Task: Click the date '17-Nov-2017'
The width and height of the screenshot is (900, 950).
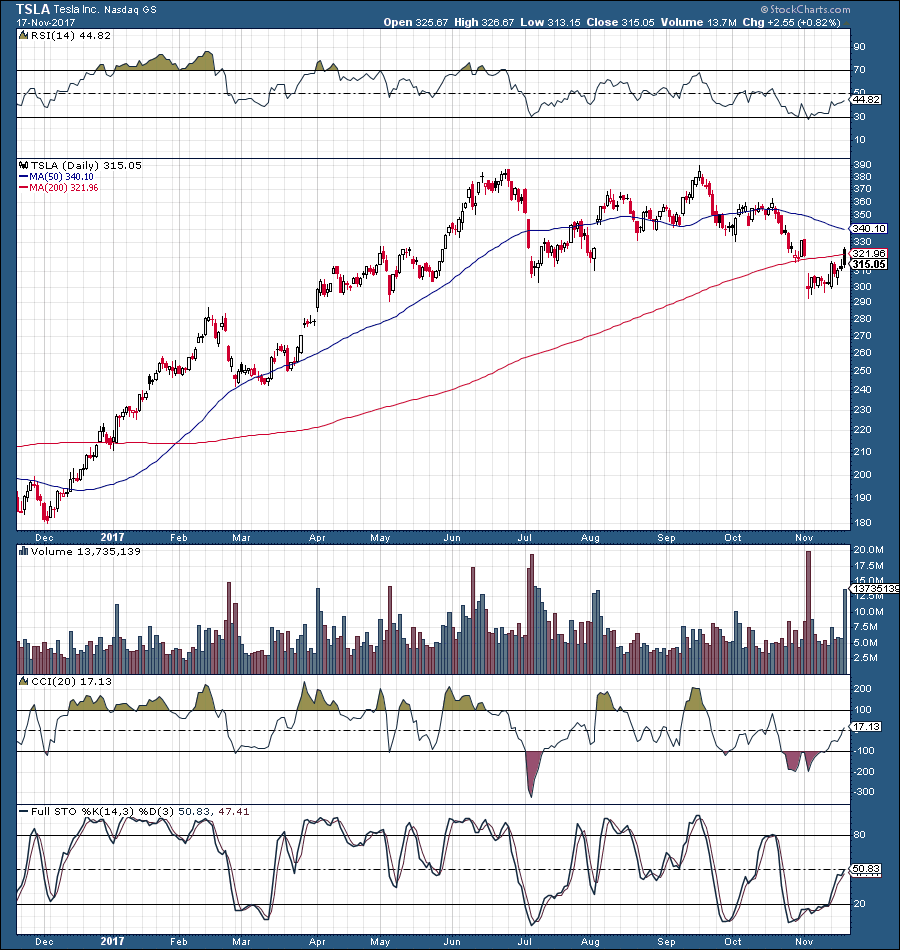Action: pos(45,23)
